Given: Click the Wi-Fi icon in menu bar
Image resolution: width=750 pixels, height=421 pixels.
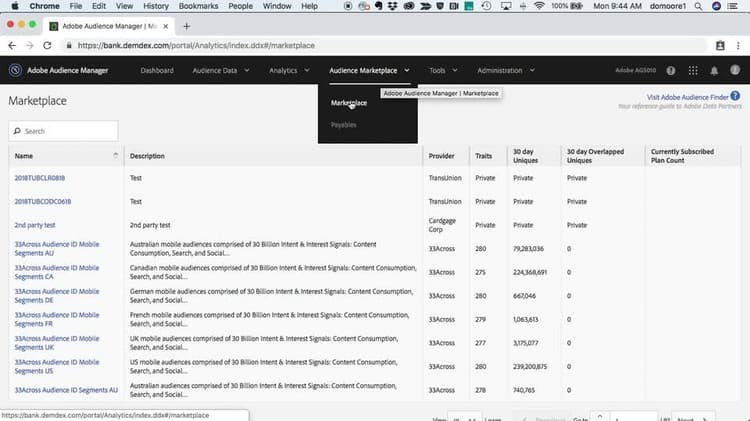Looking at the screenshot, I should (540, 6).
